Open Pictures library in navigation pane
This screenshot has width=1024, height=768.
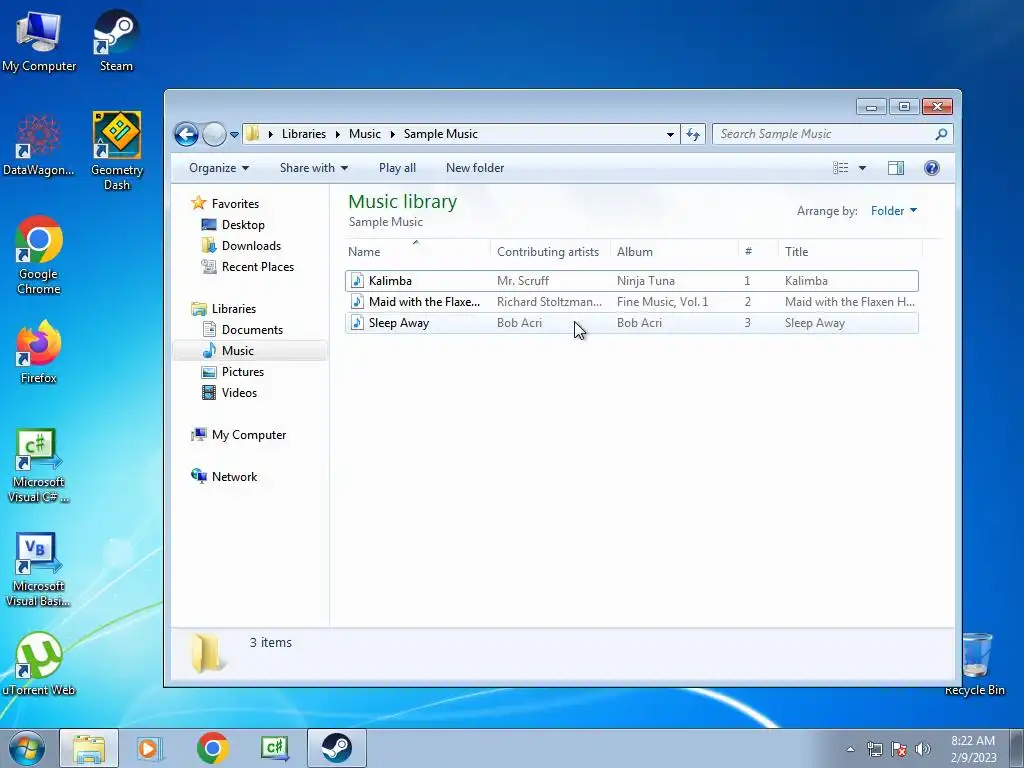[242, 372]
